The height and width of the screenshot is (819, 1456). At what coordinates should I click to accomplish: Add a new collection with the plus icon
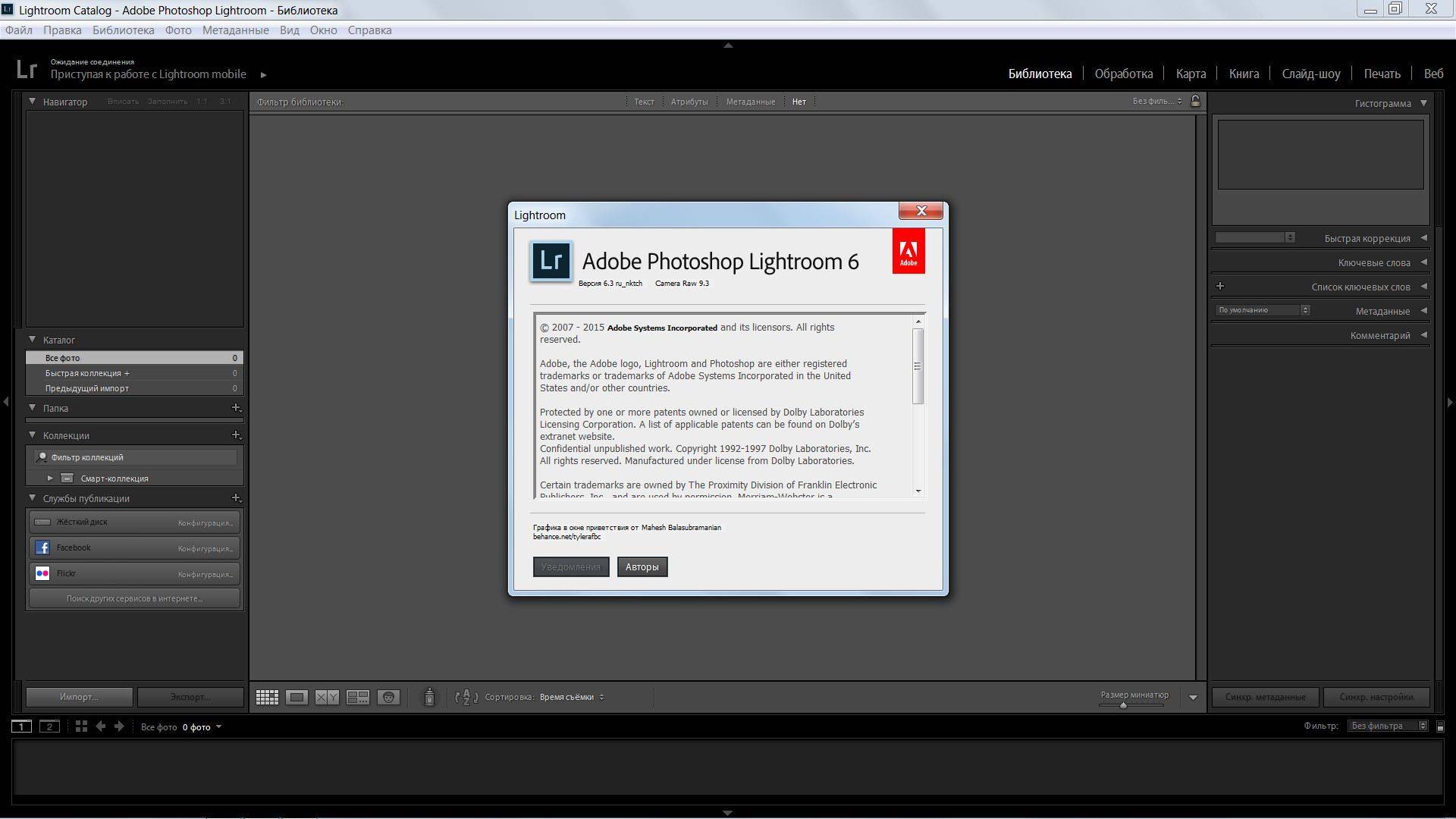[236, 435]
